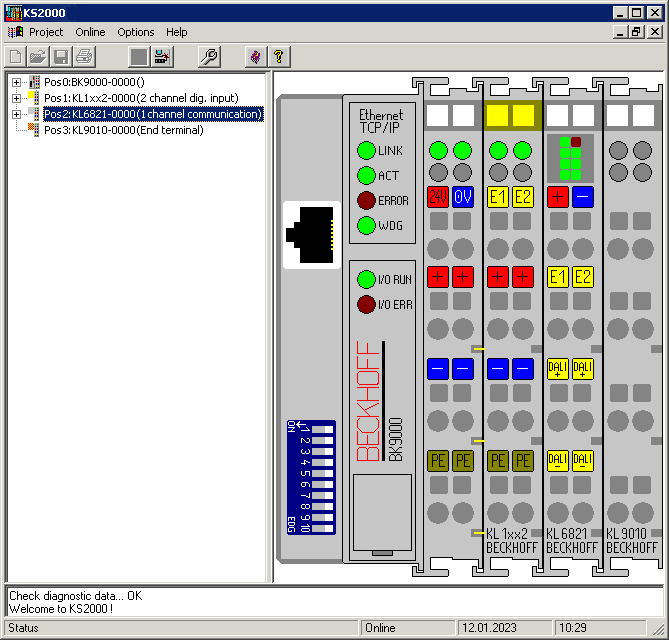This screenshot has width=669, height=640.
Task: Click the Save floppy disk icon
Action: pos(61,57)
